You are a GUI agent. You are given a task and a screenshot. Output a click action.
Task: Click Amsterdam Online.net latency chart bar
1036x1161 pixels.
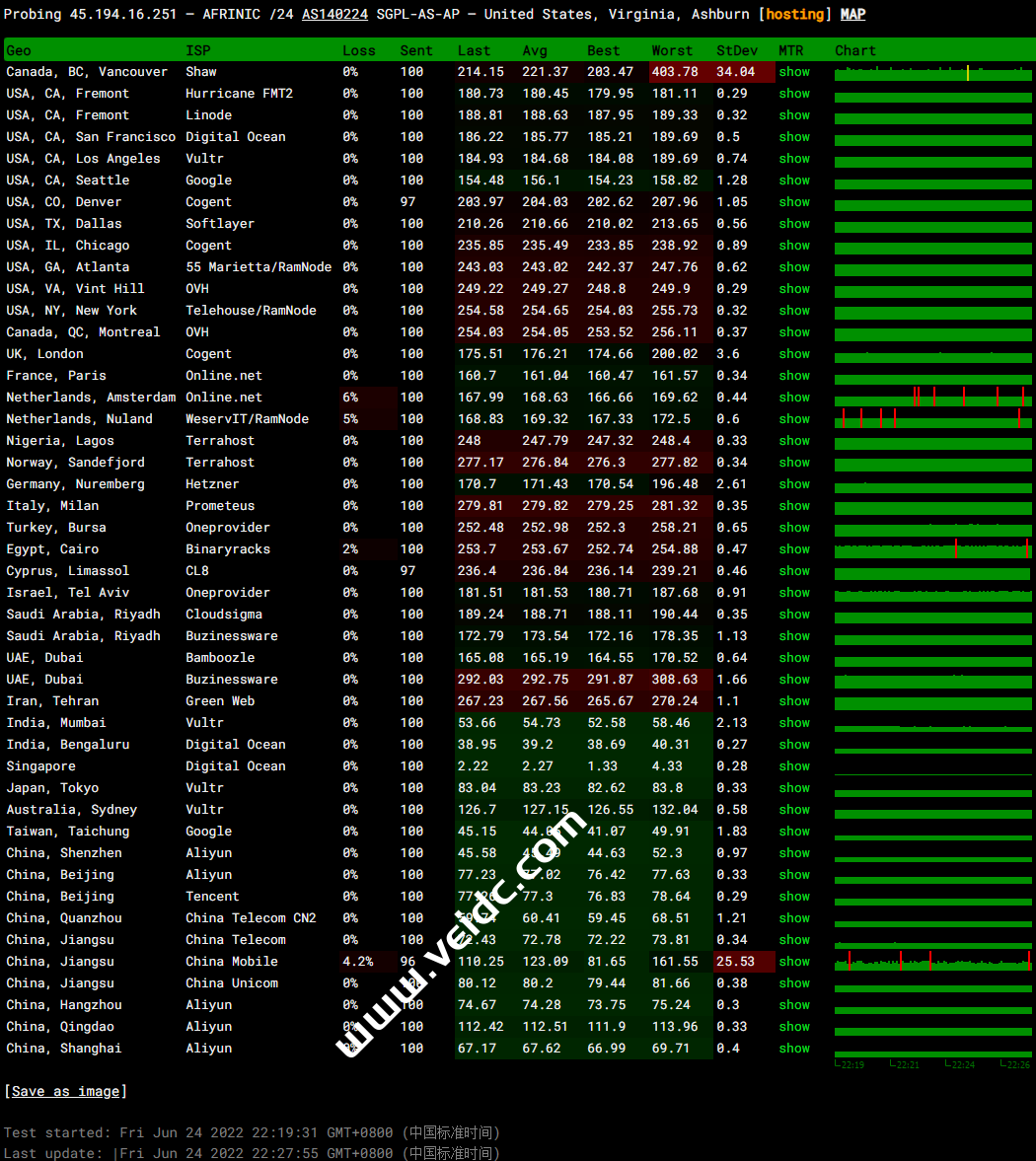[x=932, y=398]
